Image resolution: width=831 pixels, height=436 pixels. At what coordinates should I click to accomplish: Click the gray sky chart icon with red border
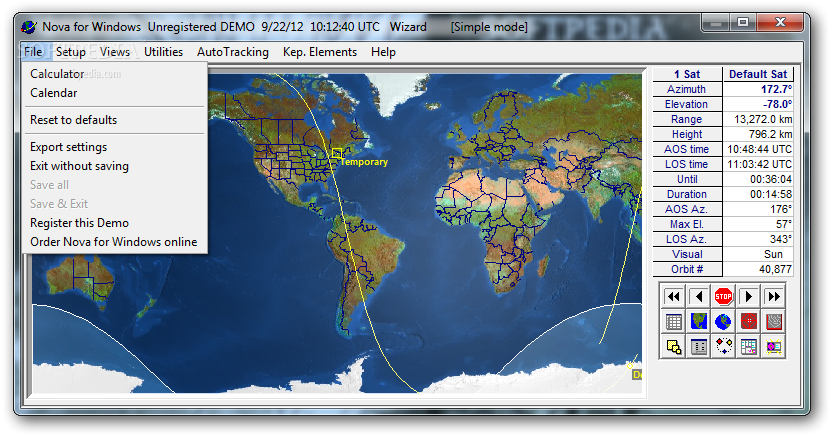(773, 322)
